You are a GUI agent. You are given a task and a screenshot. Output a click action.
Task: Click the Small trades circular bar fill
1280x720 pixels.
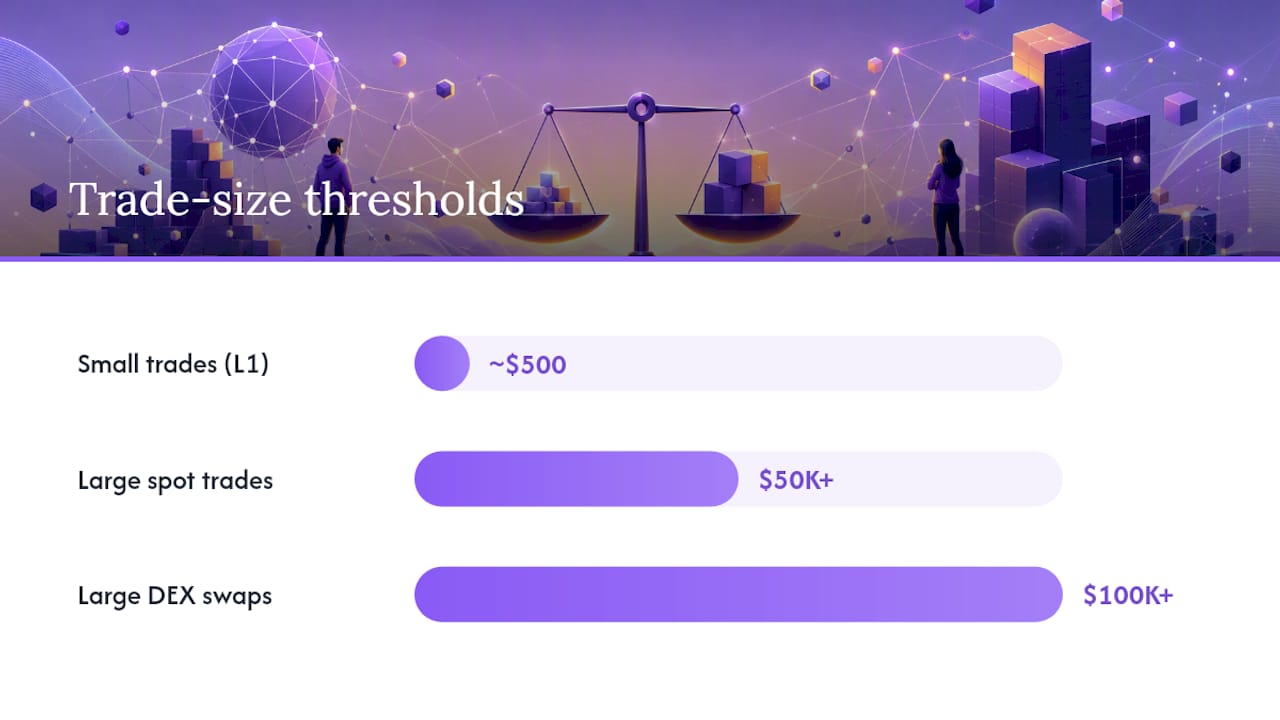tap(442, 364)
